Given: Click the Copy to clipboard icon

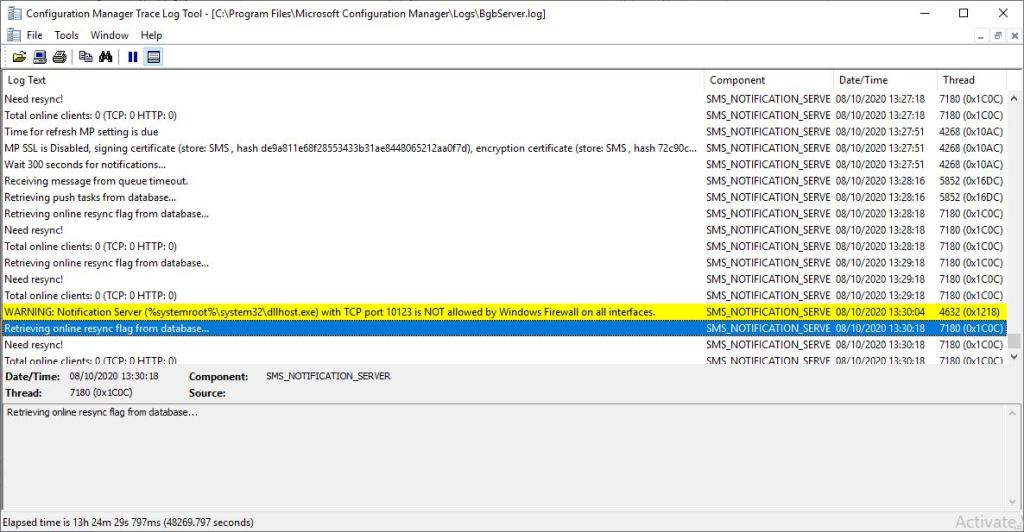Looking at the screenshot, I should (x=86, y=57).
